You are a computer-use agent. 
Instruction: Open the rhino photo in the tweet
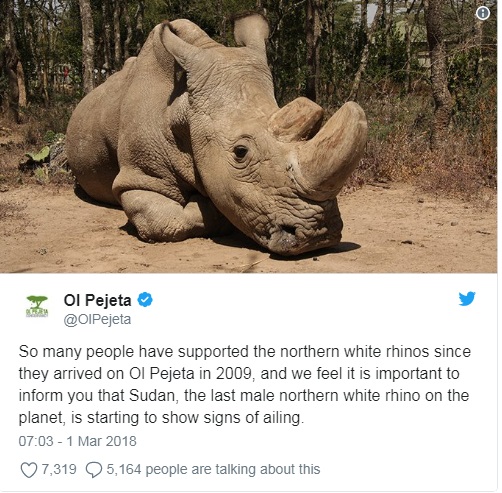pos(249,137)
